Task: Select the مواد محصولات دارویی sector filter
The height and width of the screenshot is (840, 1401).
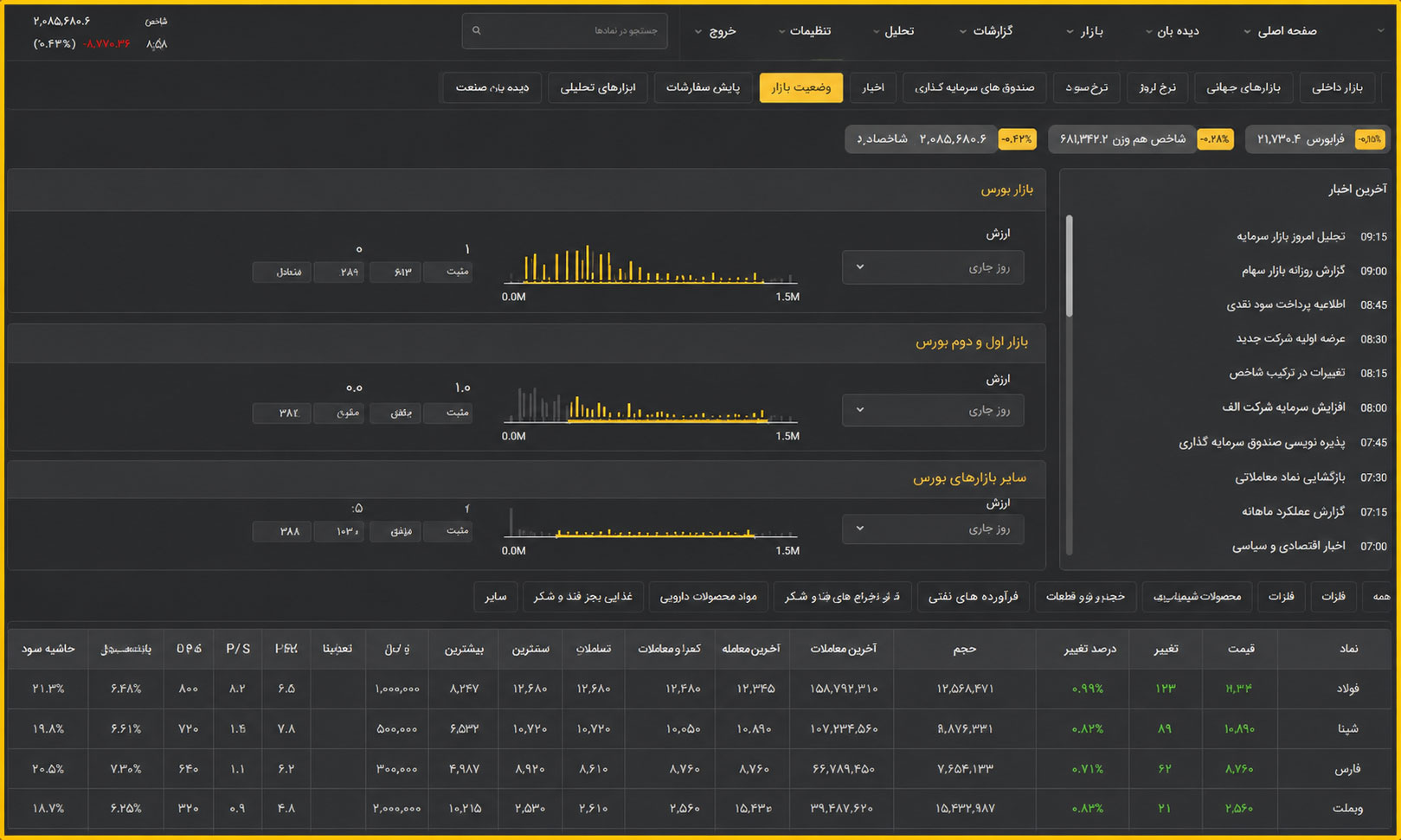Action: tap(708, 596)
